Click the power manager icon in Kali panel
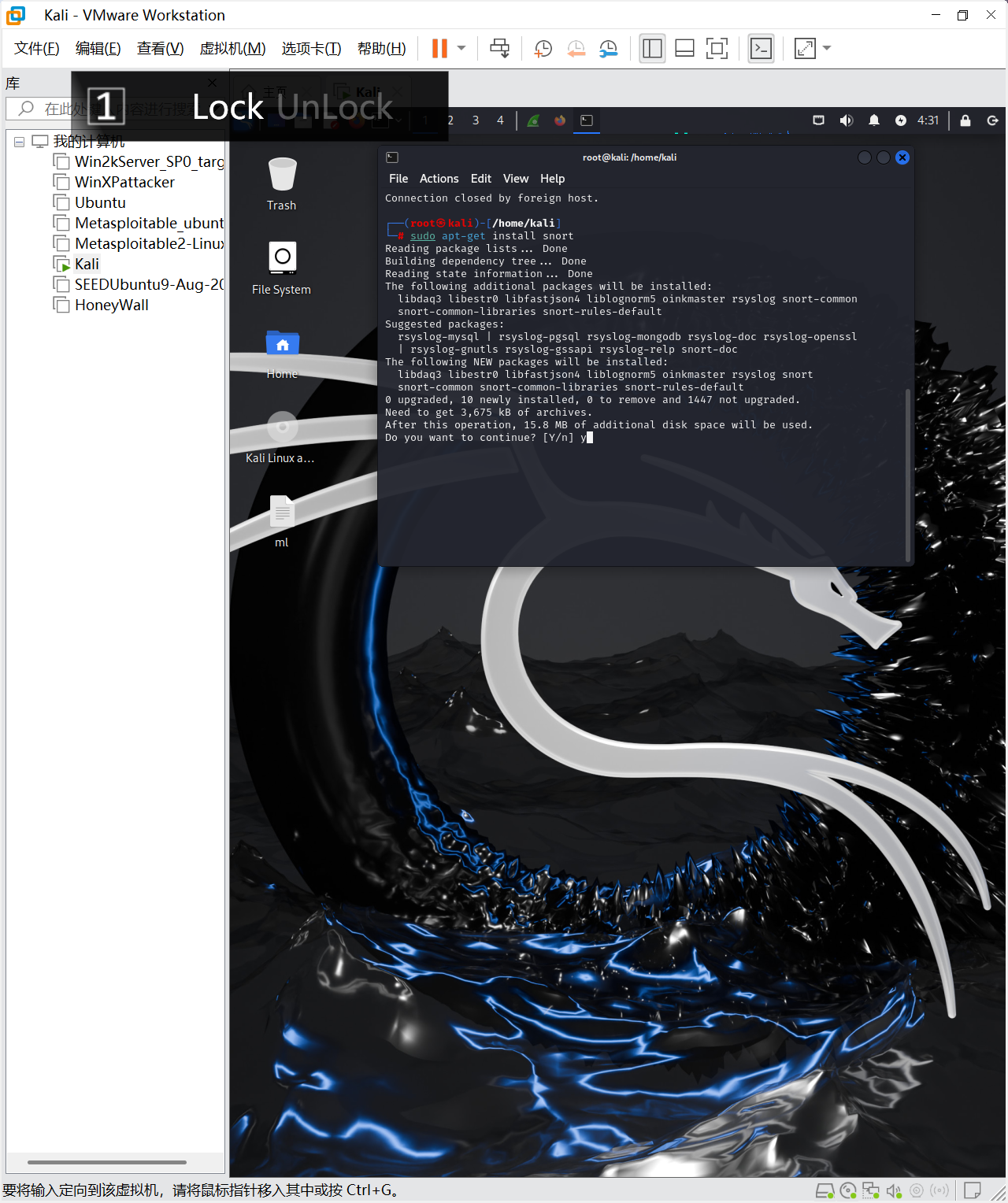This screenshot has height=1203, width=1008. pos(901,120)
